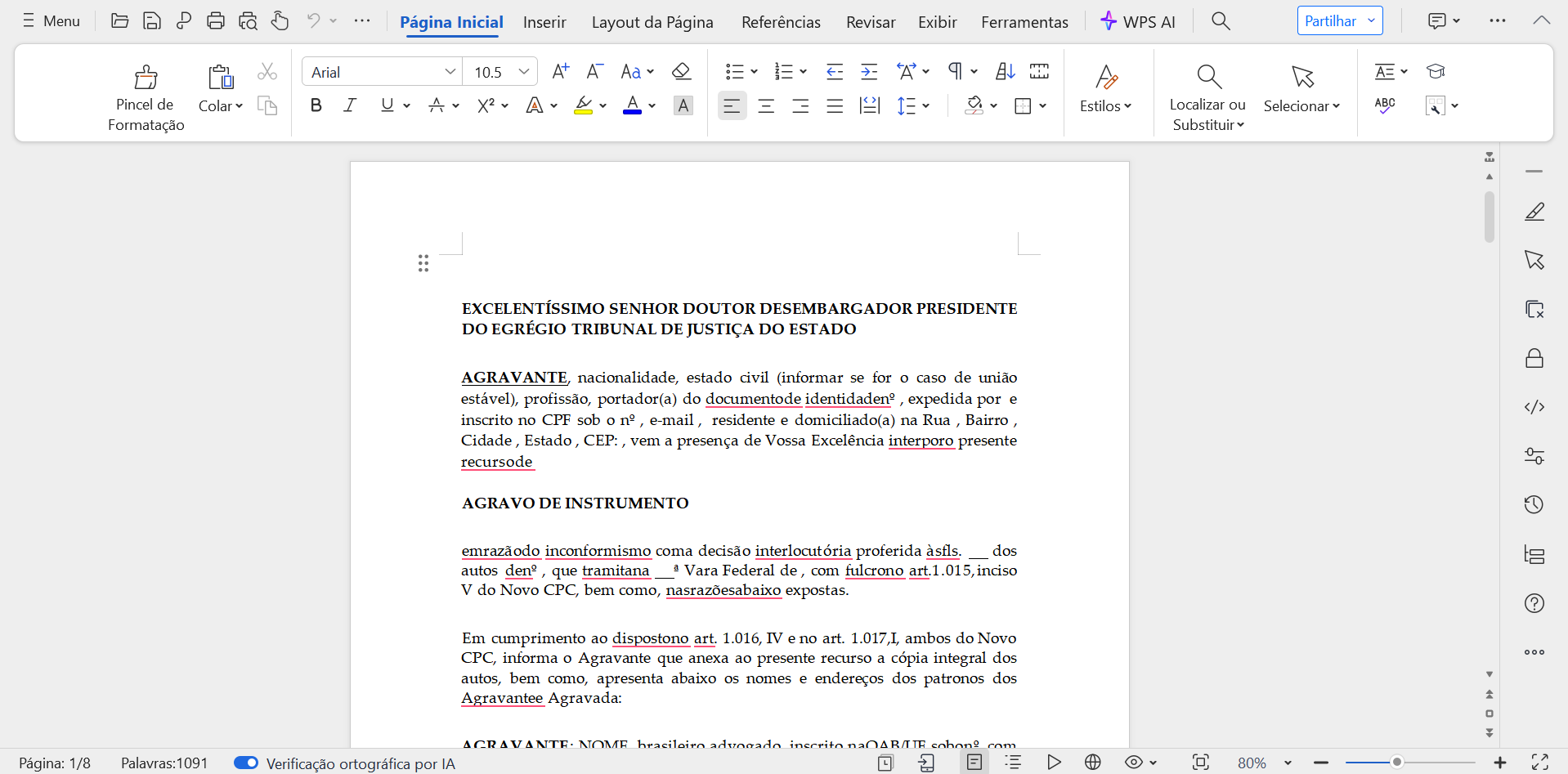Viewport: 1568px width, 774px height.
Task: Open the zoom 80% dropdown arrow
Action: pos(1288,763)
